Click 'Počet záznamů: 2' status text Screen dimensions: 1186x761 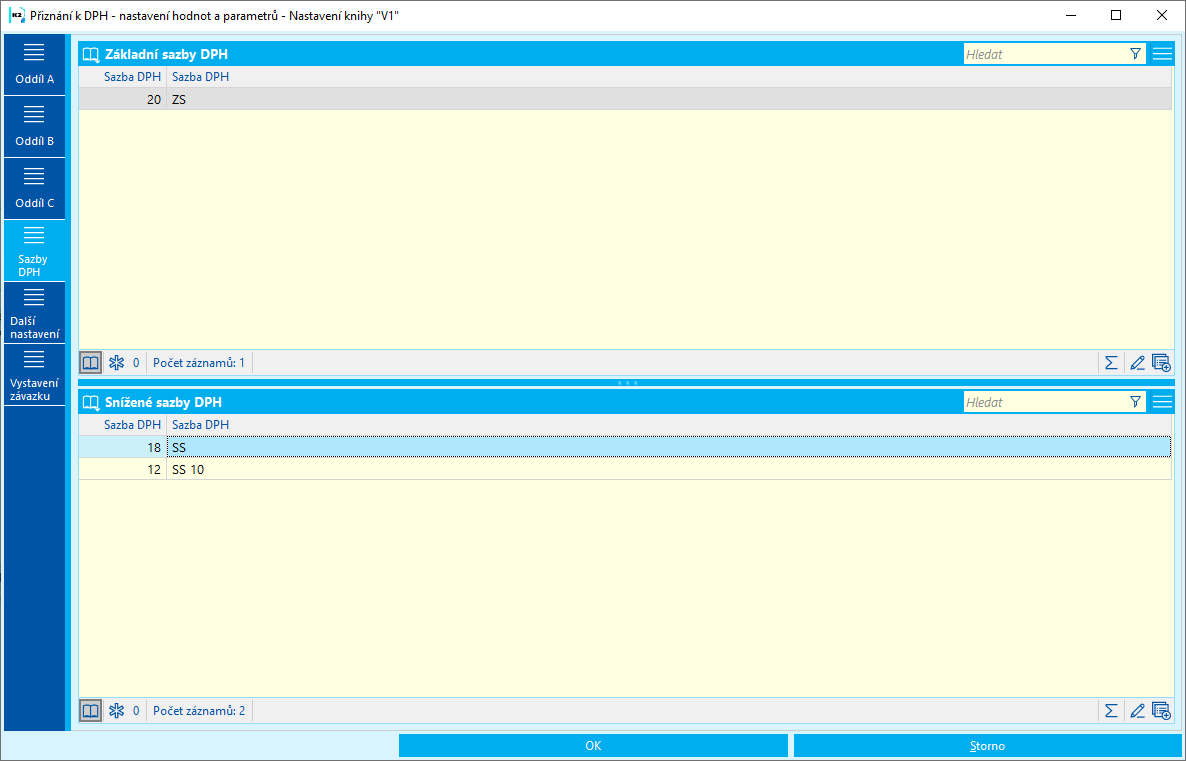[199, 711]
